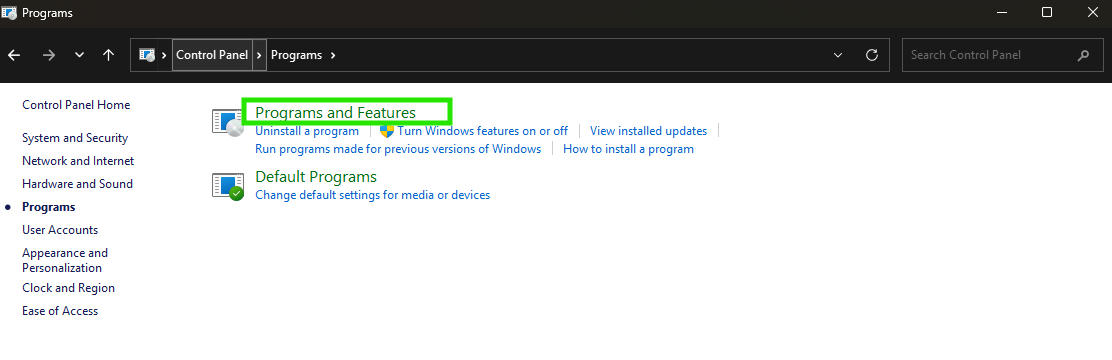Open Change default settings for media link
Image resolution: width=1112 pixels, height=360 pixels.
coord(372,195)
